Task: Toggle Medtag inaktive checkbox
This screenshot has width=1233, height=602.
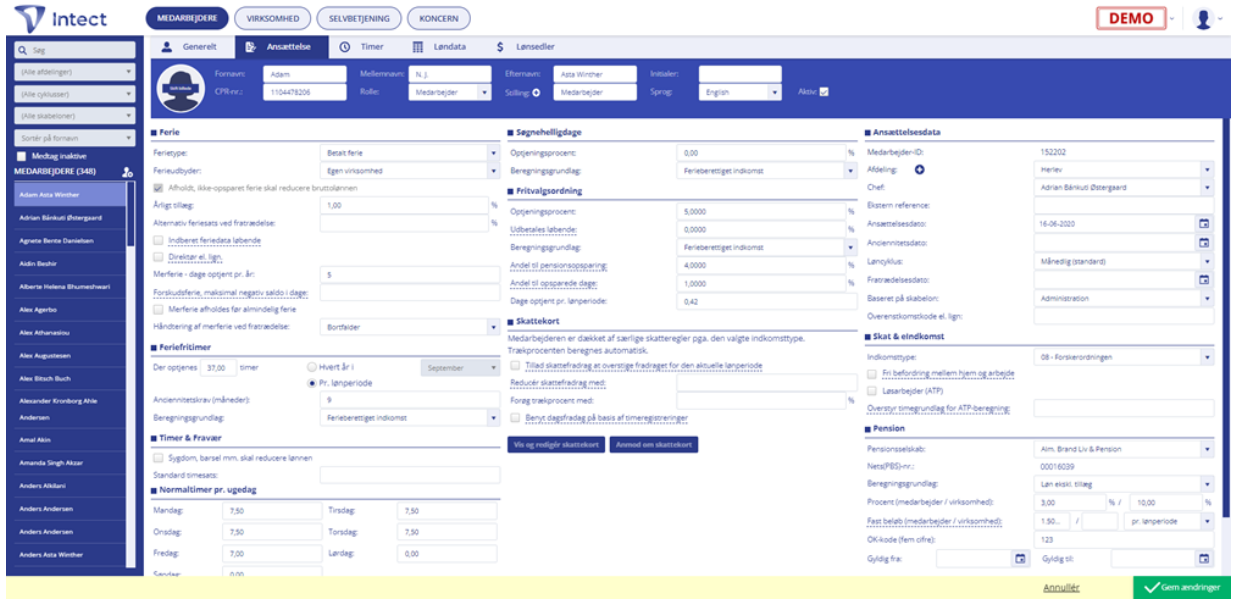Action: pyautogui.click(x=23, y=156)
